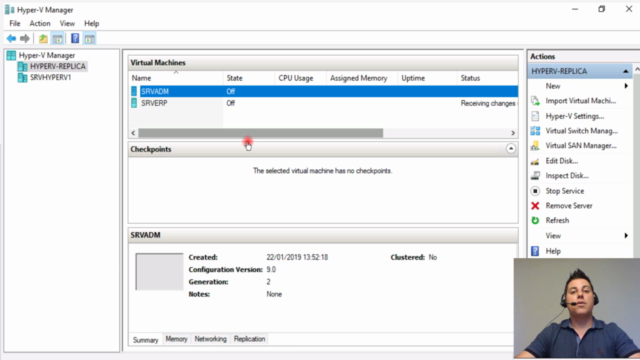640x360 pixels.
Task: Click the 'Receiving changes' status of SRVERP
Action: [x=489, y=103]
